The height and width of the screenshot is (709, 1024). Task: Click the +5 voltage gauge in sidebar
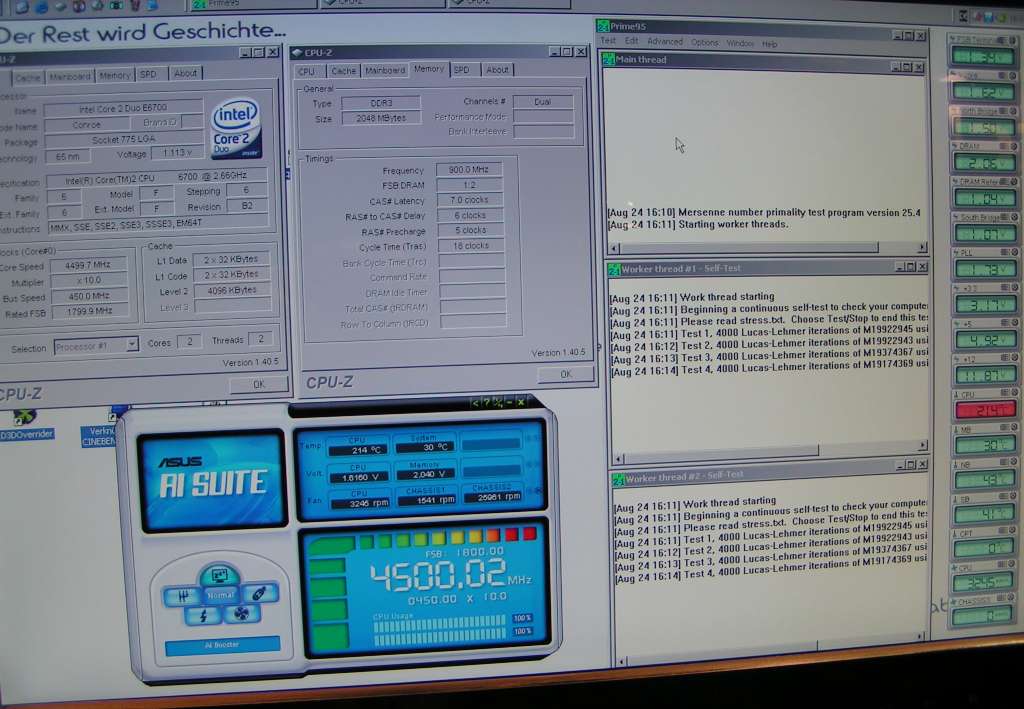tap(985, 339)
